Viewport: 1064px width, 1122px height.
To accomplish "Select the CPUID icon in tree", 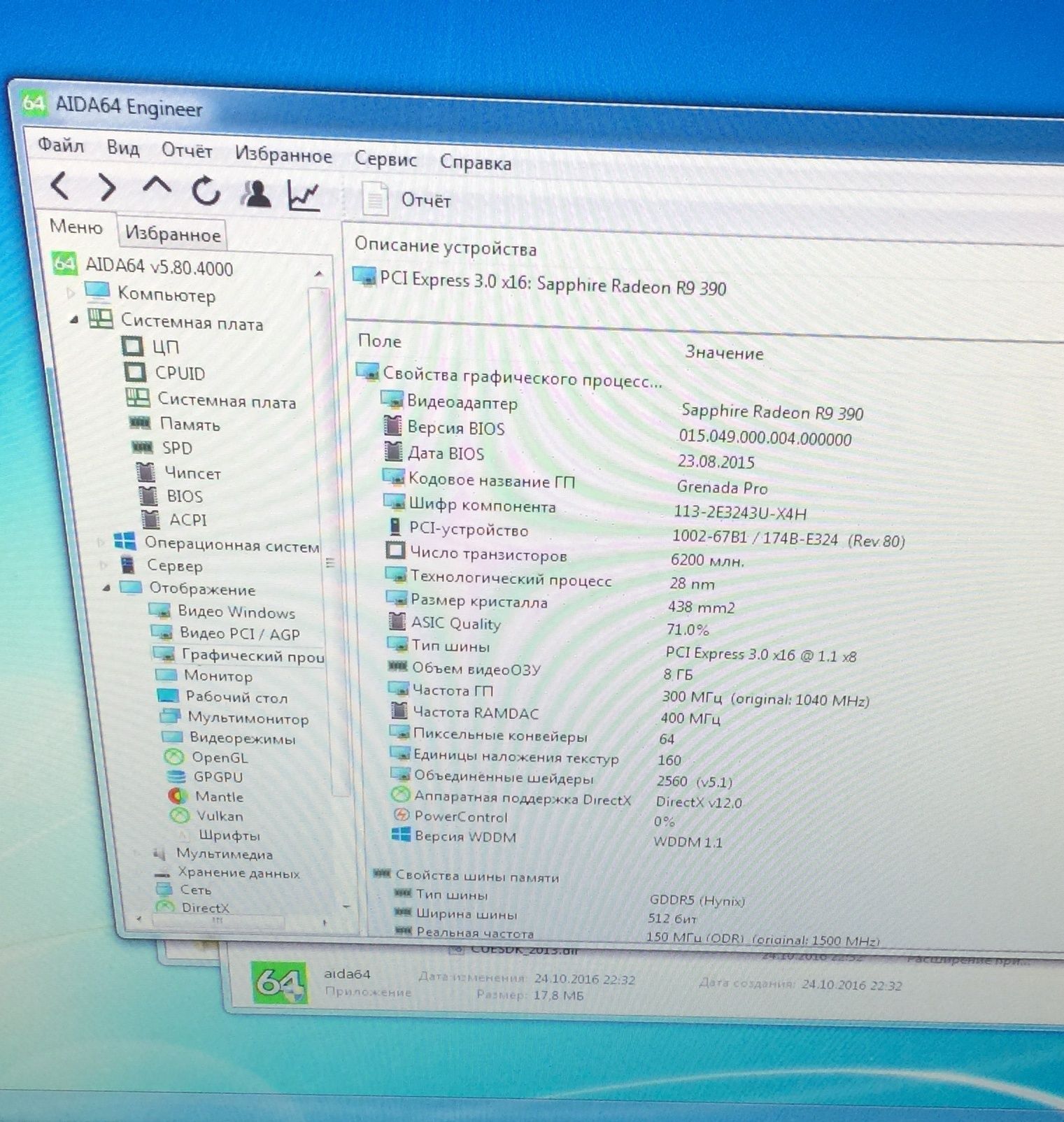I will [x=134, y=371].
